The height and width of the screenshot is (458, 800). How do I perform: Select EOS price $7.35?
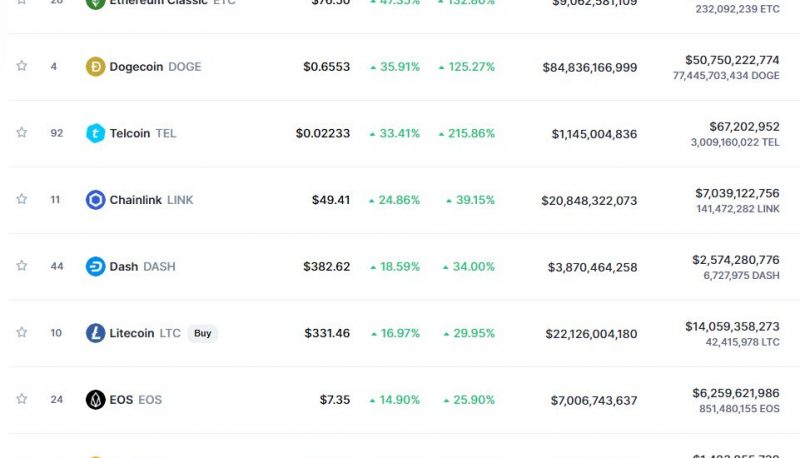(x=335, y=400)
